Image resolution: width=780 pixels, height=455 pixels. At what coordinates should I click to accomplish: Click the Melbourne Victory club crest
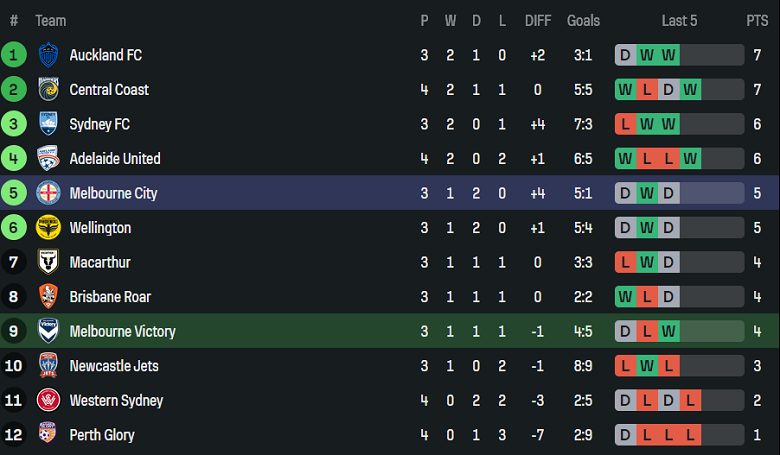[48, 331]
